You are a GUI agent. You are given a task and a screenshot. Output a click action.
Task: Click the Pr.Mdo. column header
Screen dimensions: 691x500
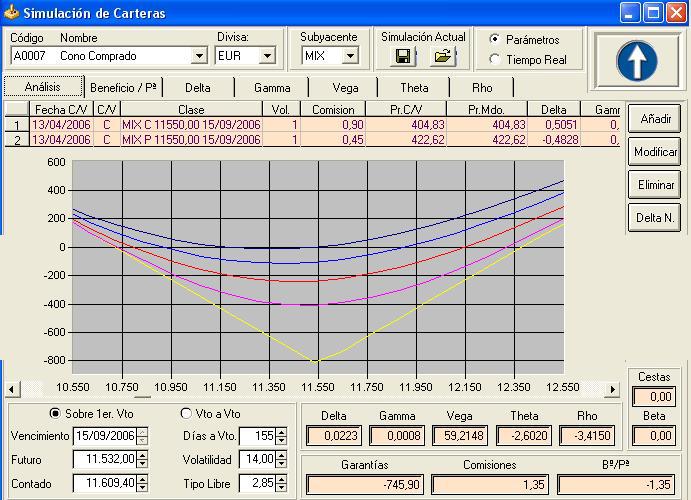click(x=487, y=109)
